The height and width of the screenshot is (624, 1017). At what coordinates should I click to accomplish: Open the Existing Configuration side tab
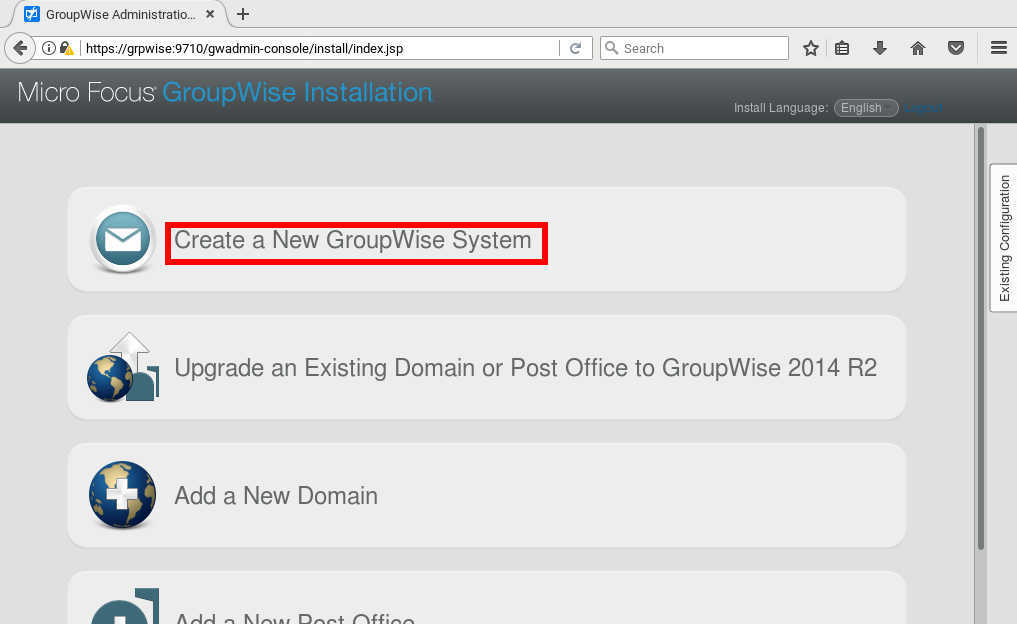pos(1003,238)
